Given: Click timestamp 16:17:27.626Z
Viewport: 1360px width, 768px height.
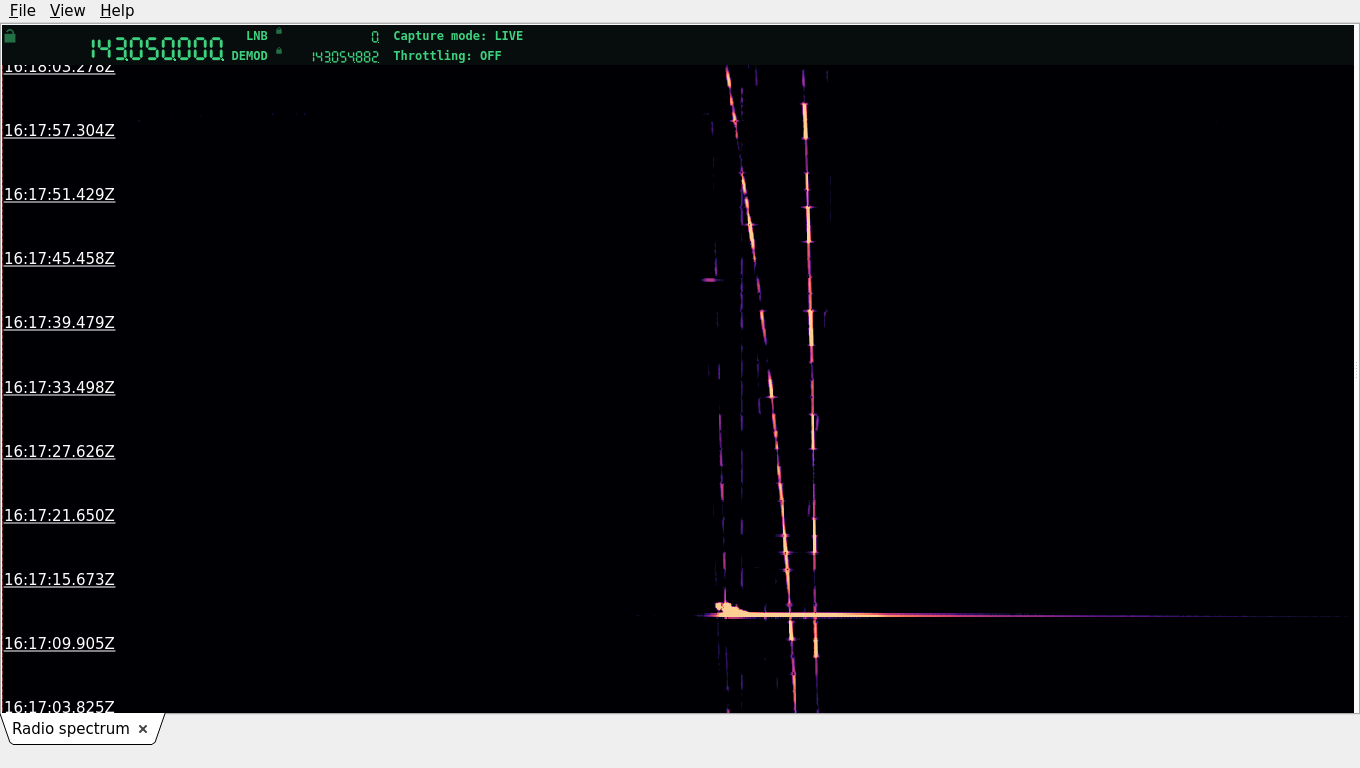Looking at the screenshot, I should [x=60, y=451].
